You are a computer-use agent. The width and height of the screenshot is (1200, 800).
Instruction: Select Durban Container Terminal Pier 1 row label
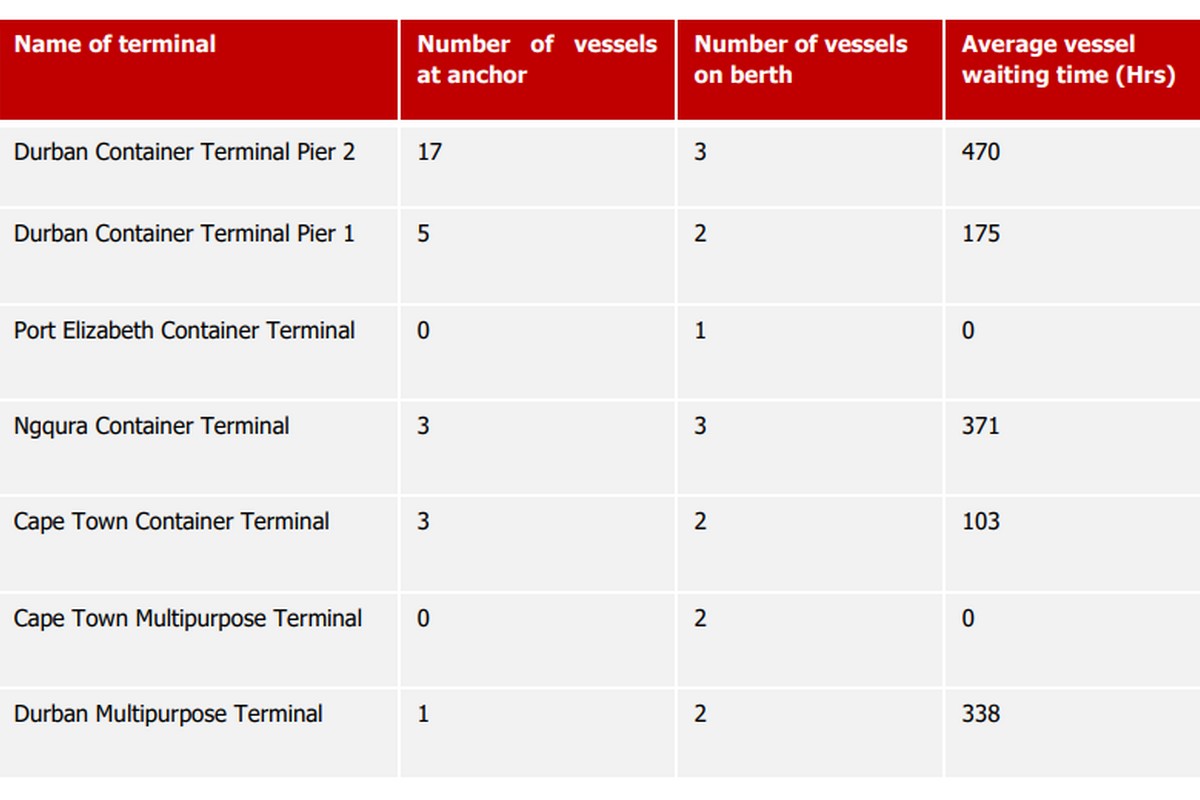[184, 234]
